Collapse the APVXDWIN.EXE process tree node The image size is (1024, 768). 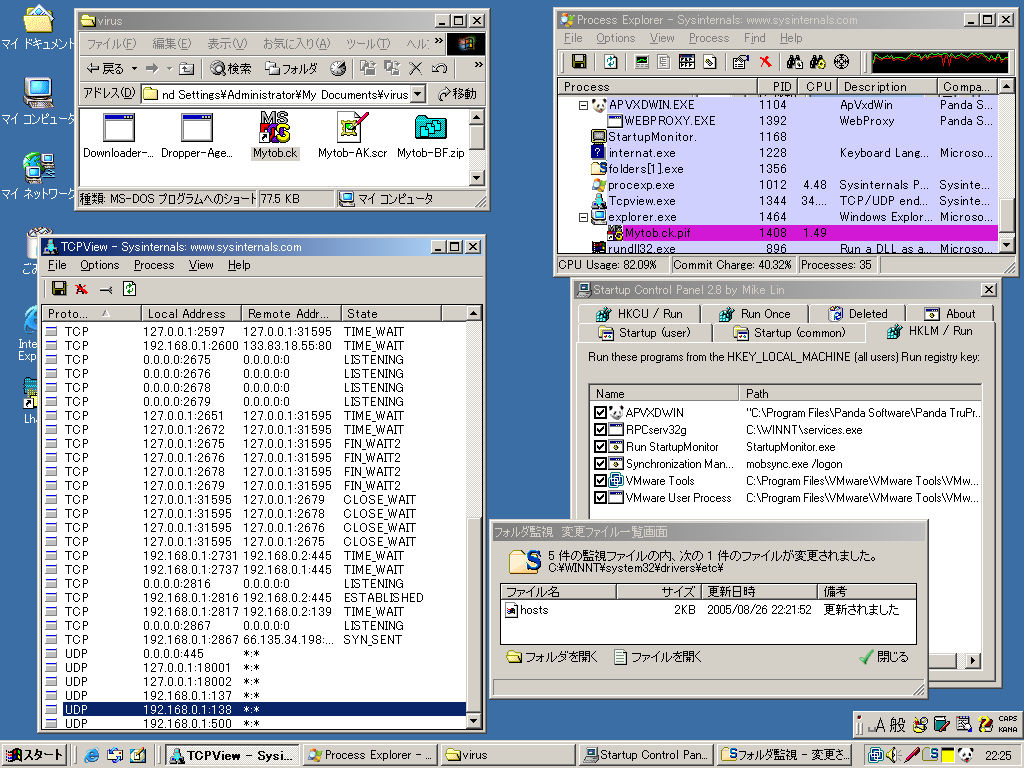(584, 105)
